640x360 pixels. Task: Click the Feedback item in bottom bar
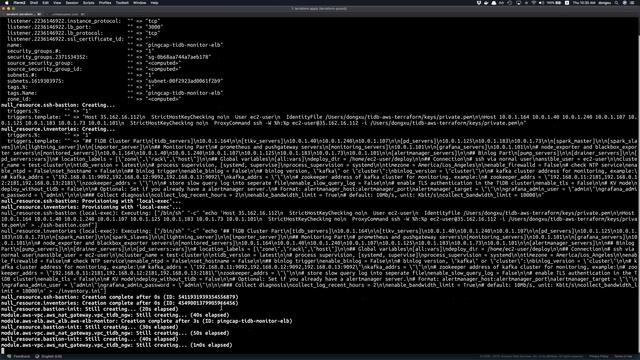click(19, 357)
